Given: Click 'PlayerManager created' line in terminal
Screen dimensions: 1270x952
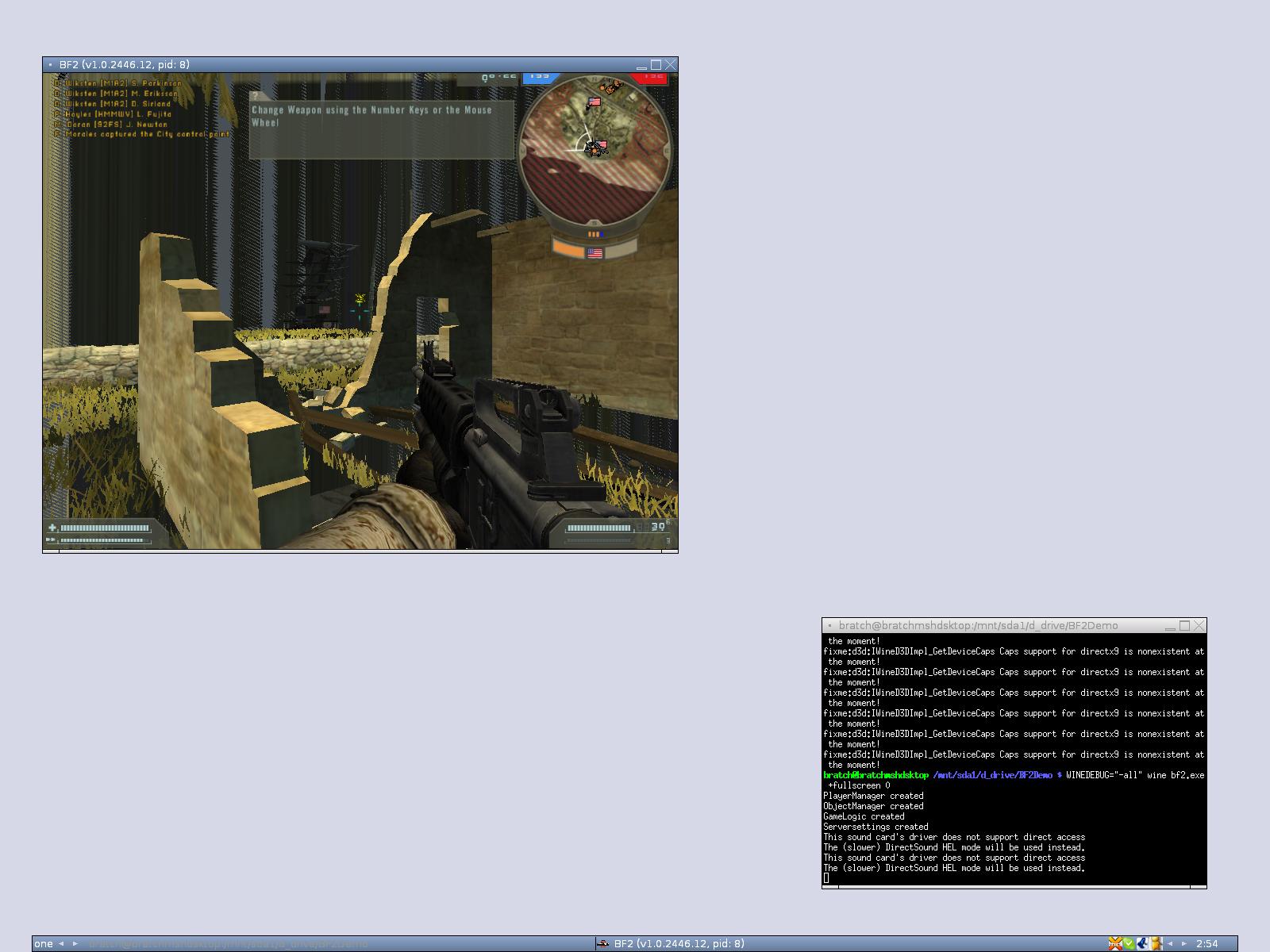Looking at the screenshot, I should click(873, 796).
